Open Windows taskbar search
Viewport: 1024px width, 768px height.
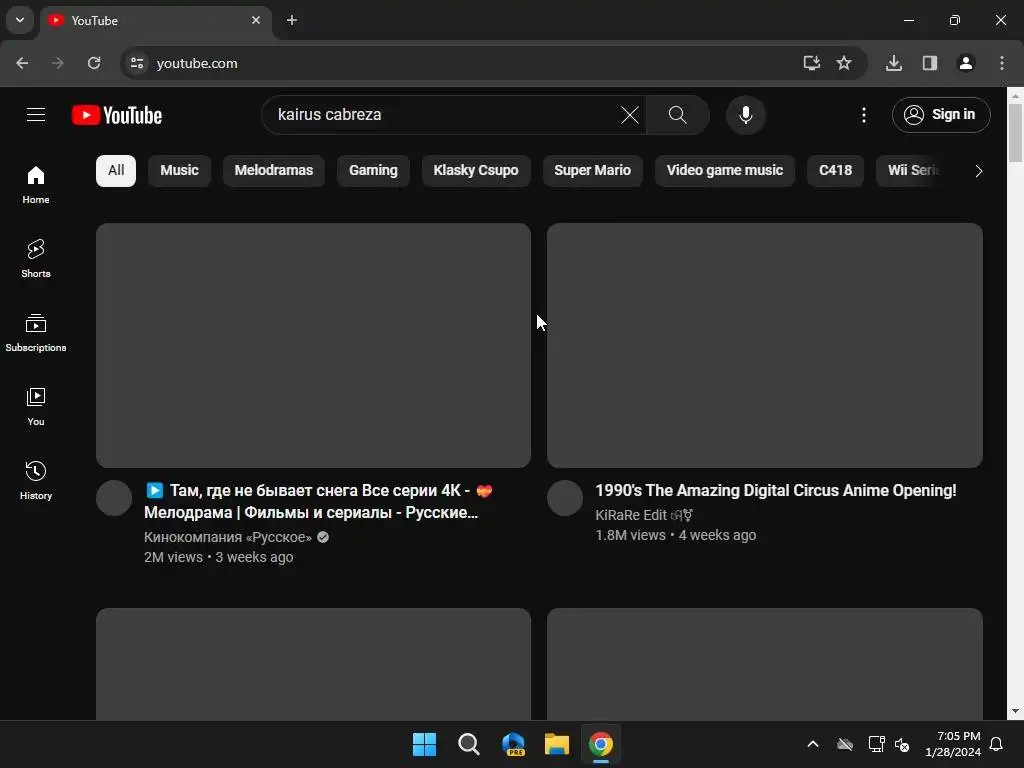click(x=468, y=744)
